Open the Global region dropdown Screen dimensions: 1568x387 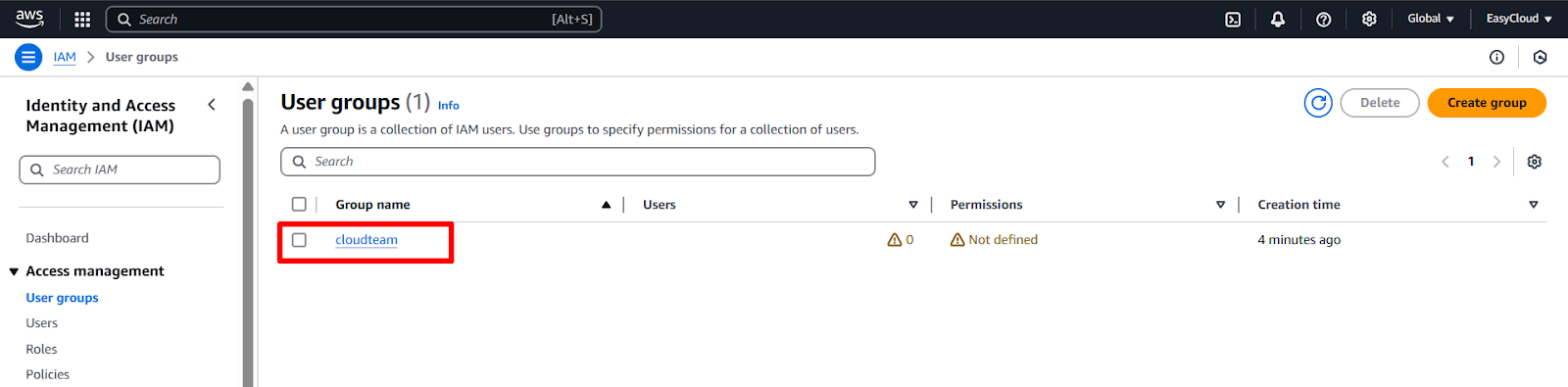(1431, 19)
